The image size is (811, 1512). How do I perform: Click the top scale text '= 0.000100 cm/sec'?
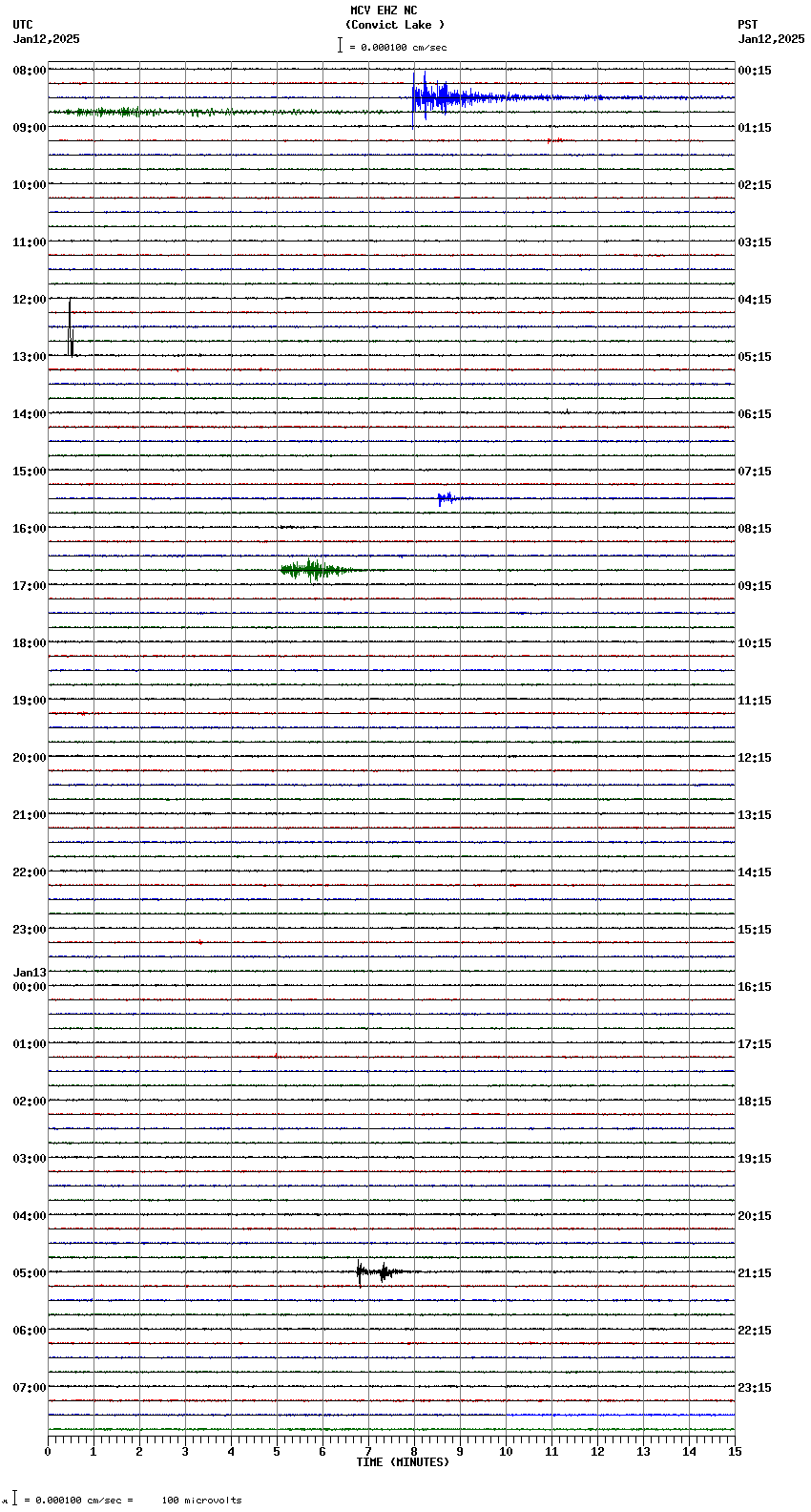398,47
